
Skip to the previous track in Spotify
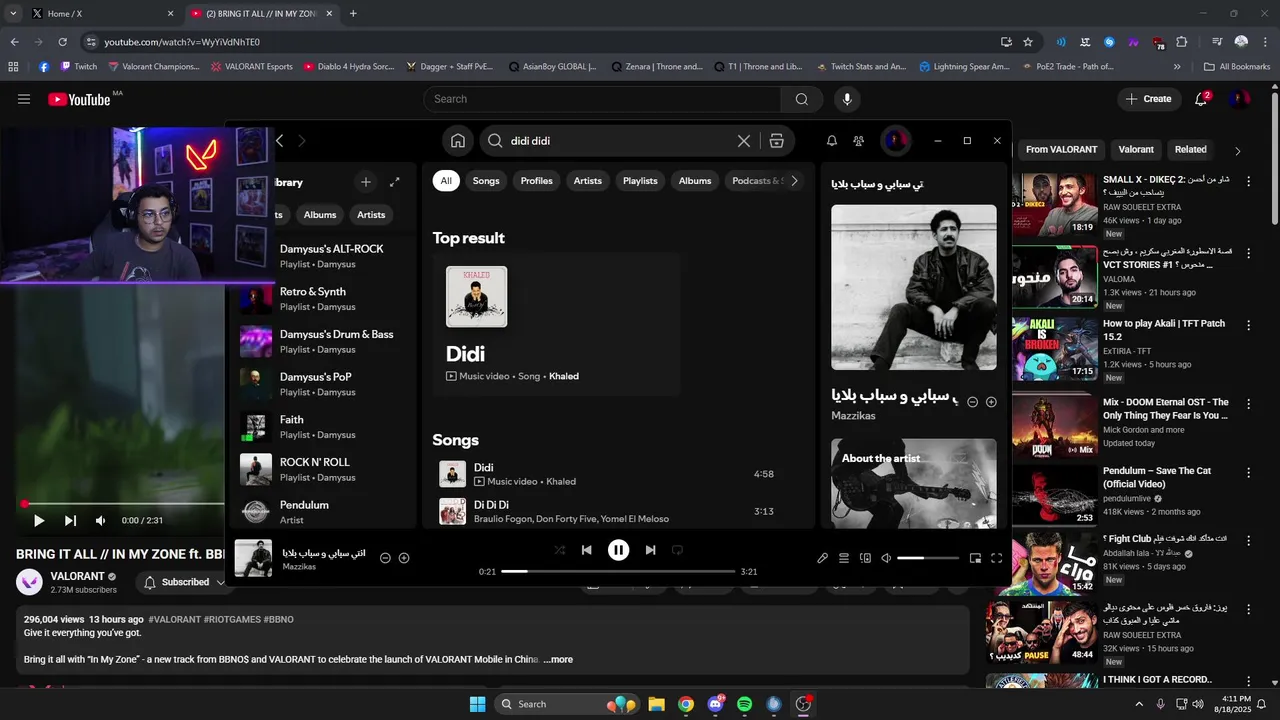point(587,550)
